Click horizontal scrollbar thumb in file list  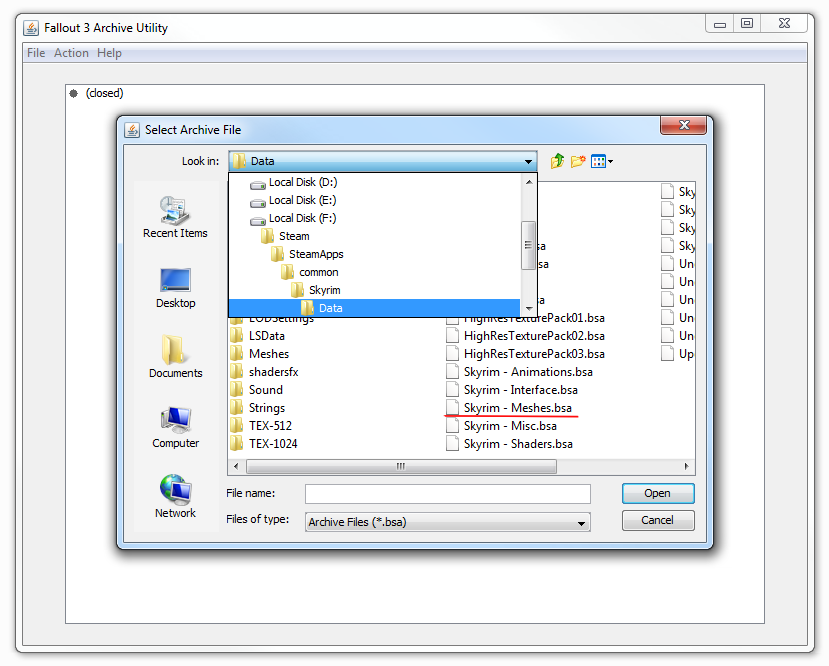tap(401, 466)
